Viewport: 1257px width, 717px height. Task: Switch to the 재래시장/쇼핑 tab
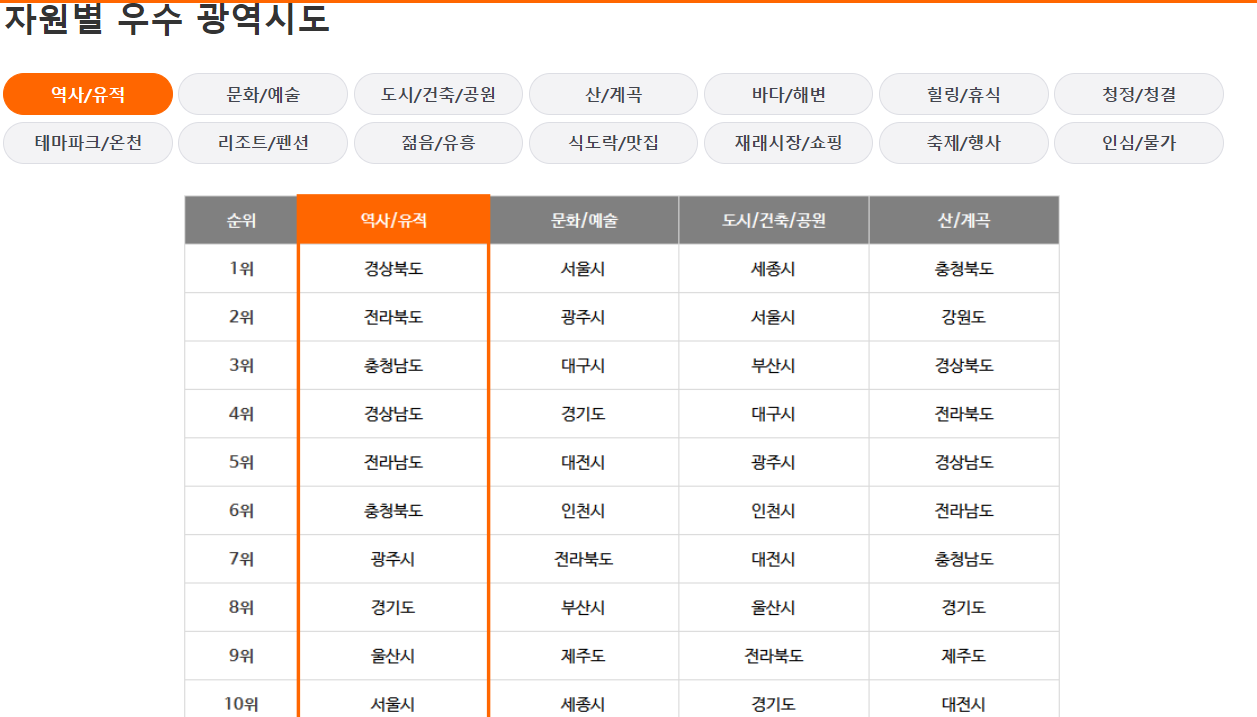tap(789, 143)
